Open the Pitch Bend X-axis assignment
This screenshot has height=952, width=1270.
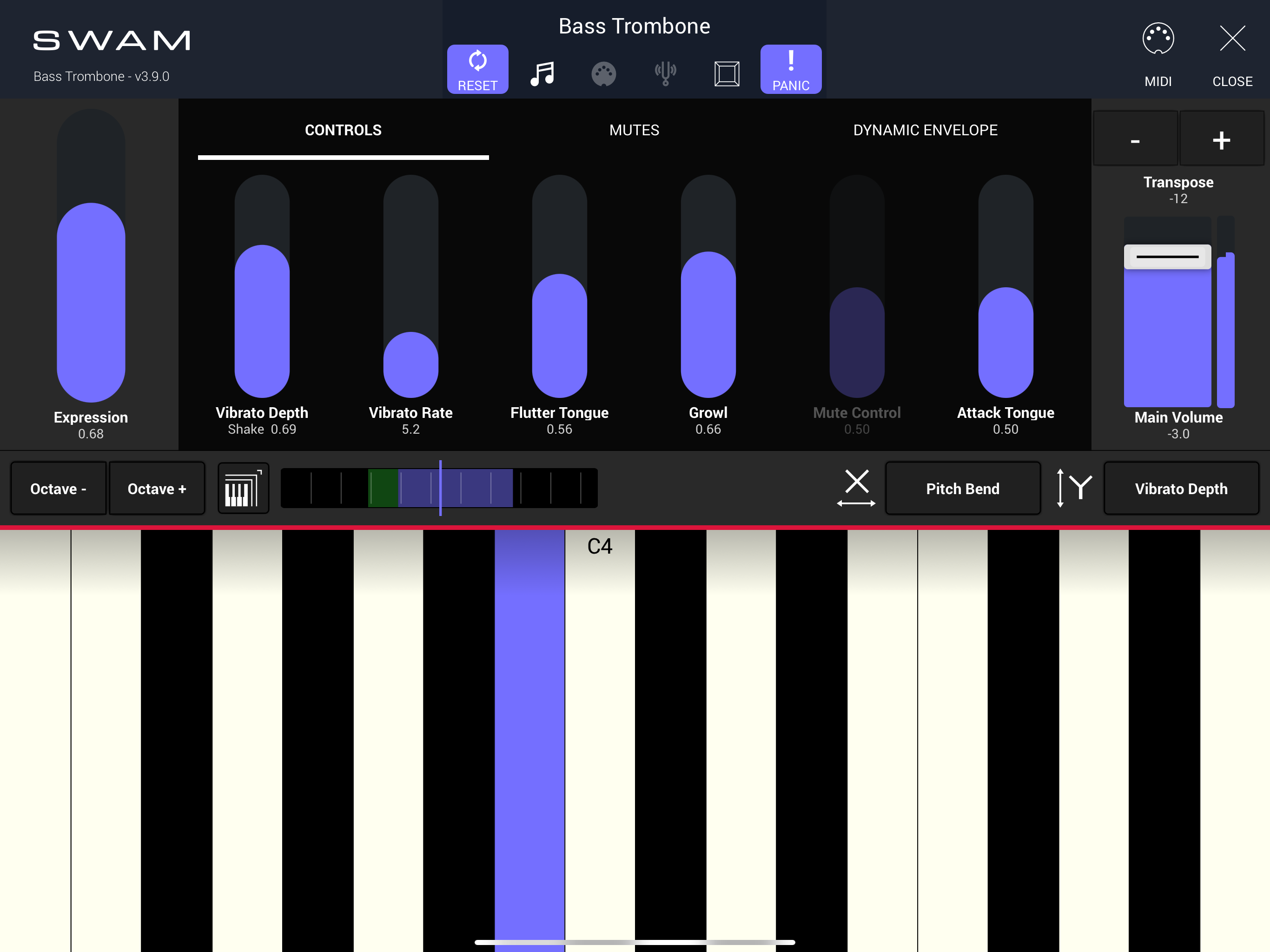click(x=963, y=488)
